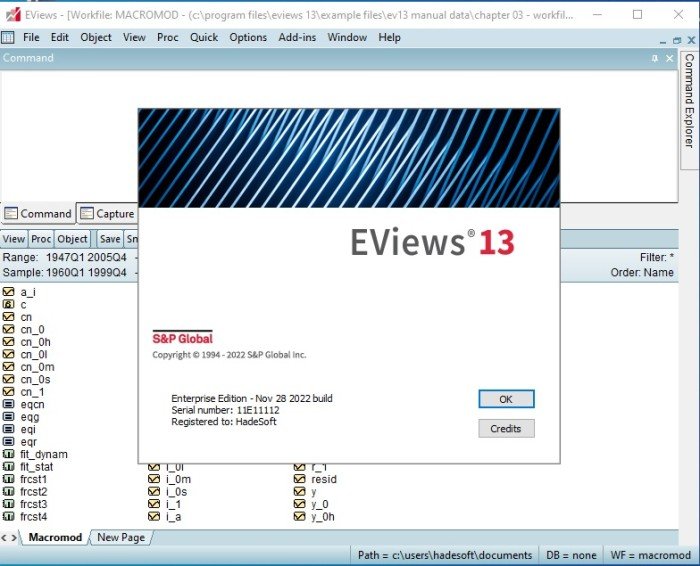Select series icon for i_a

(x=154, y=517)
